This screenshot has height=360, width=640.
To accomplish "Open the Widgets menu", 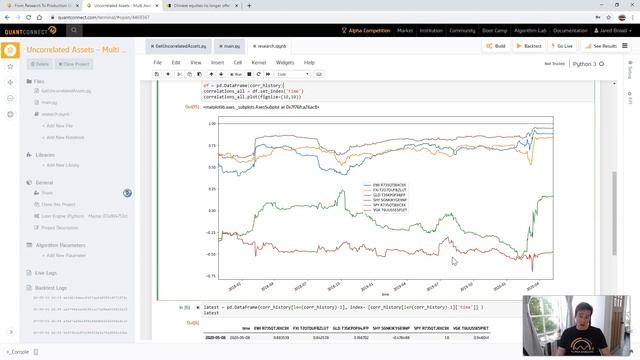I will pos(285,62).
